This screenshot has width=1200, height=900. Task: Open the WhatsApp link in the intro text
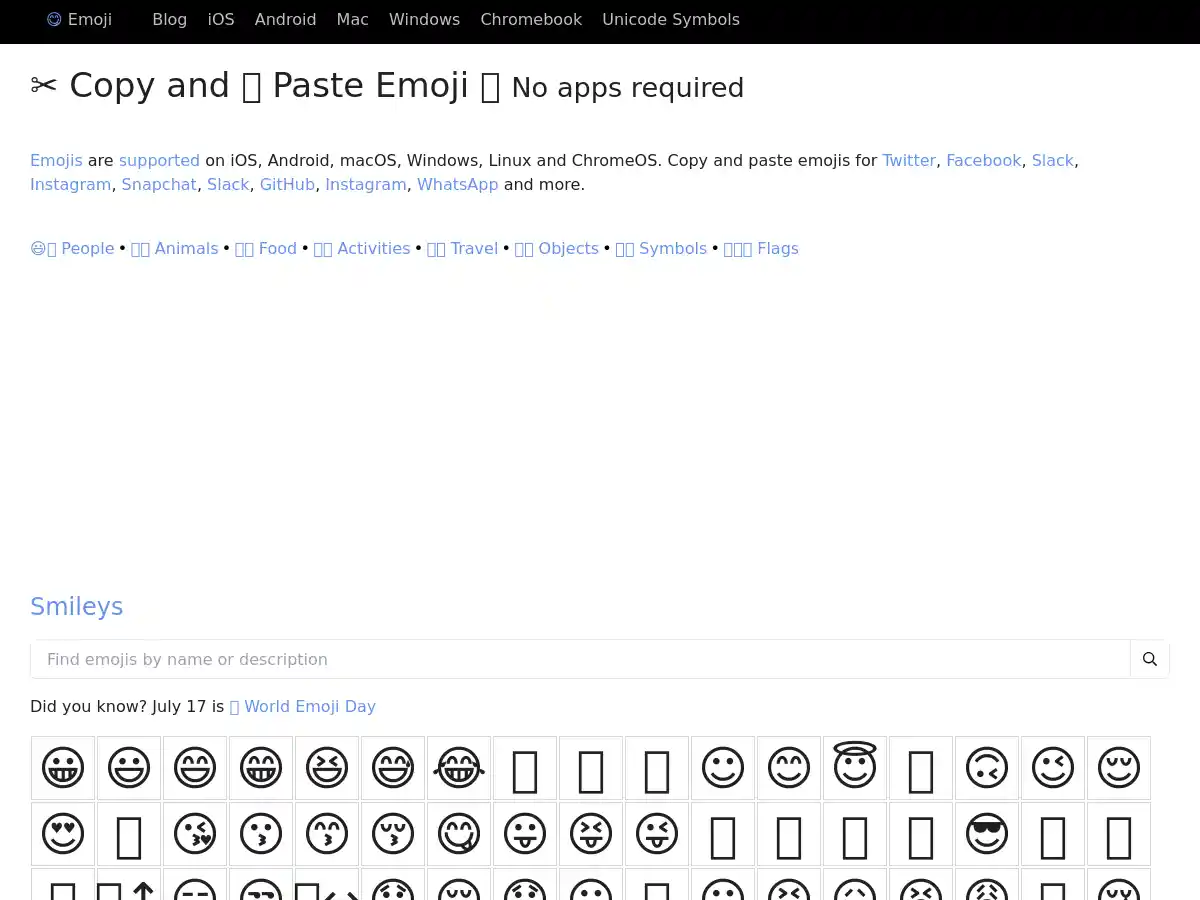(457, 184)
